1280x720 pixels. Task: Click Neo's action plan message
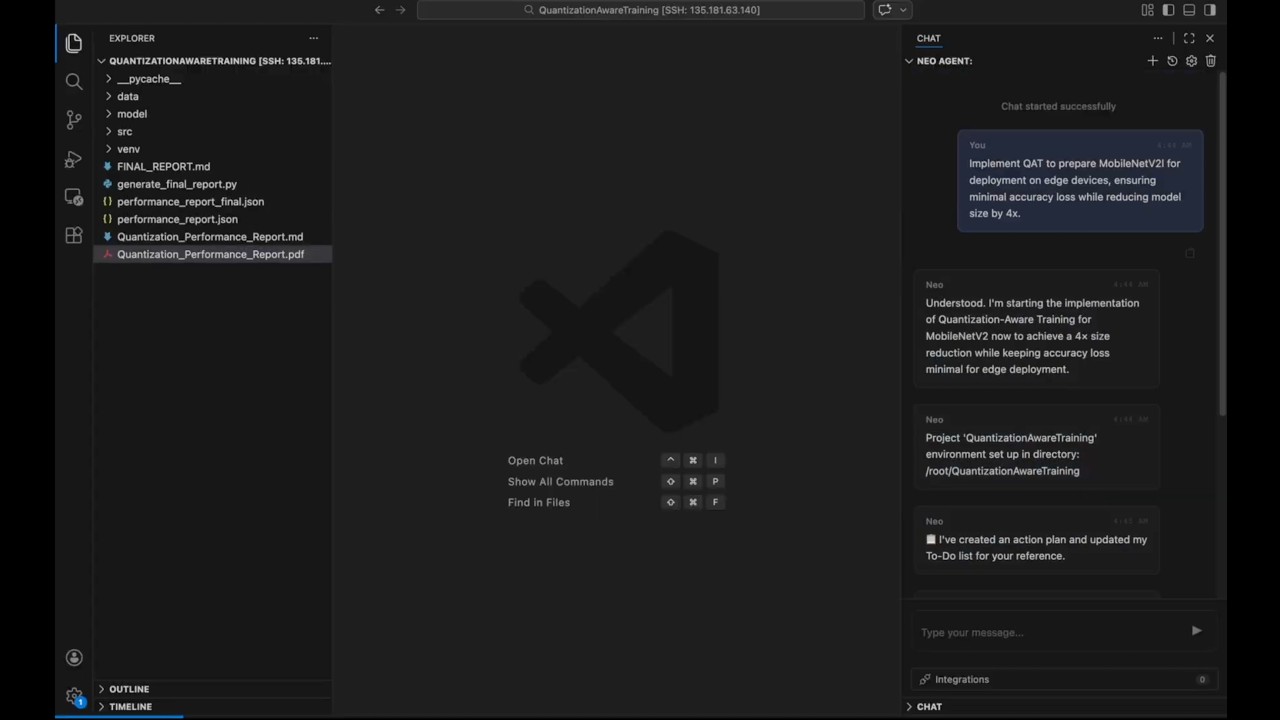(x=1036, y=541)
